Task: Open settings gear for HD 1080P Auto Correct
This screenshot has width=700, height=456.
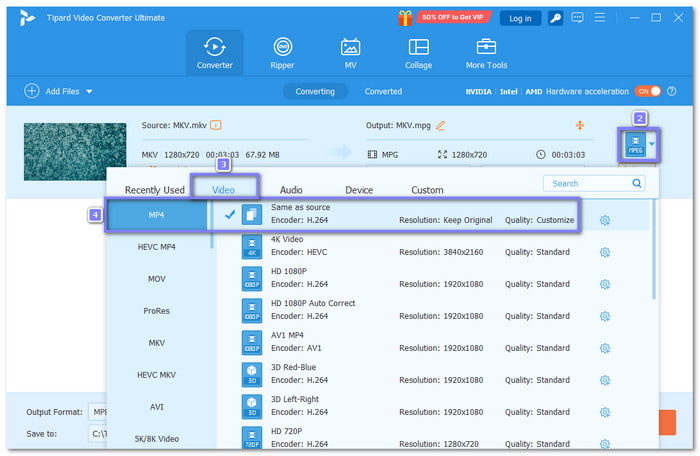Action: tap(605, 316)
